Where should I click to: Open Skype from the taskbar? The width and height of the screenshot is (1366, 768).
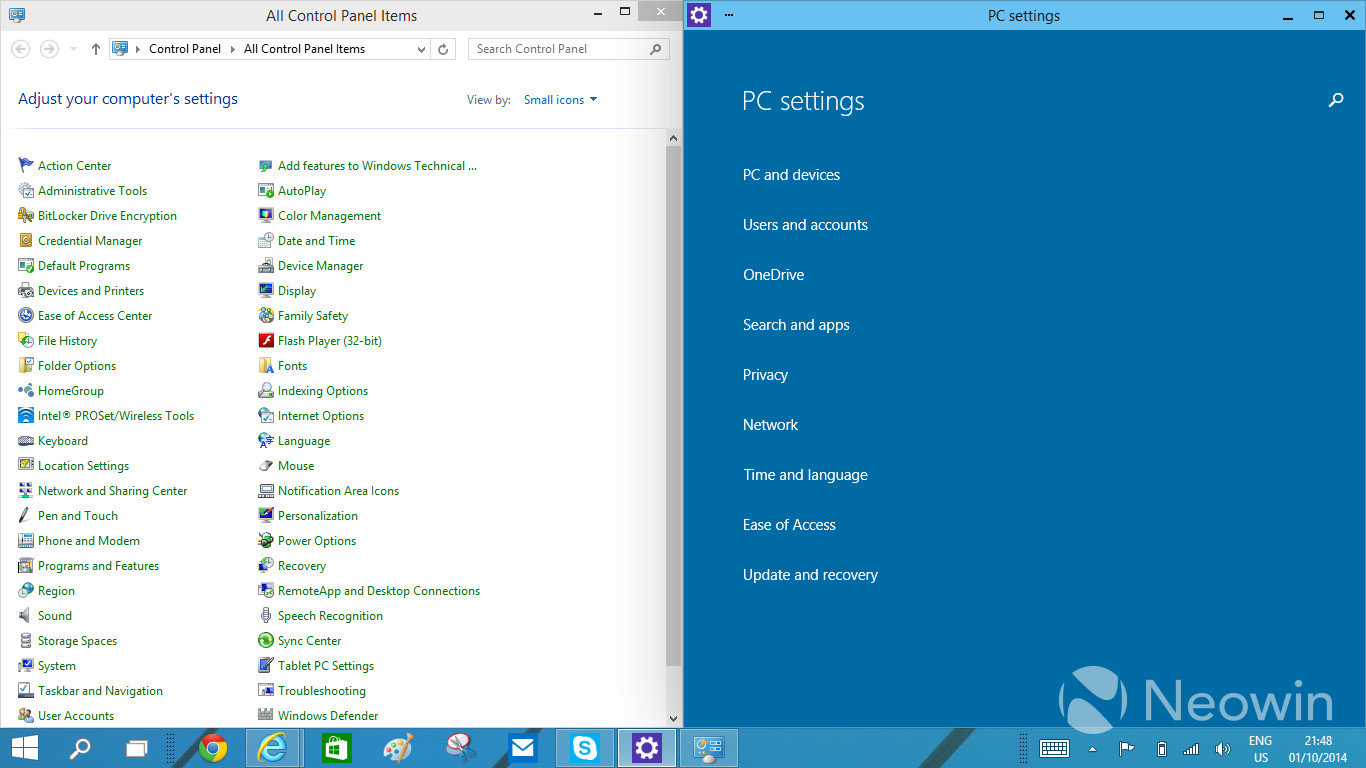pyautogui.click(x=584, y=747)
